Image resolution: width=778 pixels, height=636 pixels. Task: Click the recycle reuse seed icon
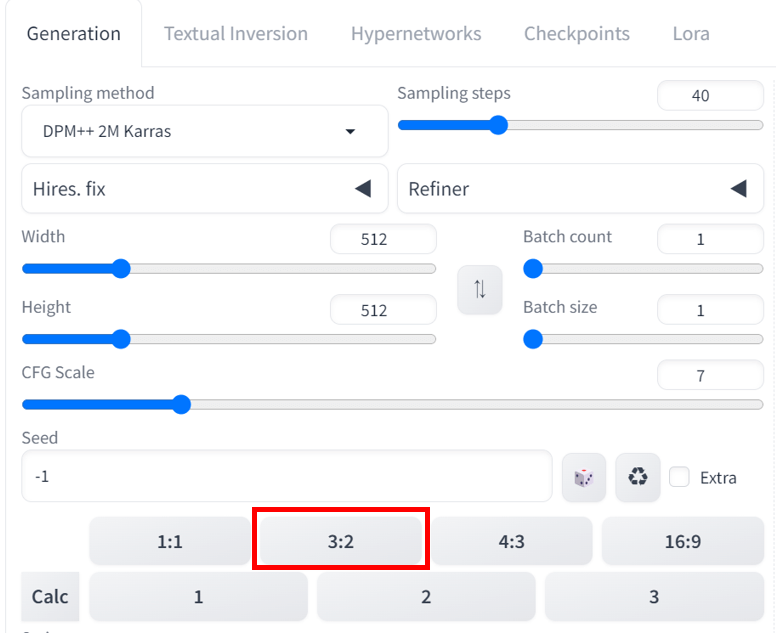638,477
